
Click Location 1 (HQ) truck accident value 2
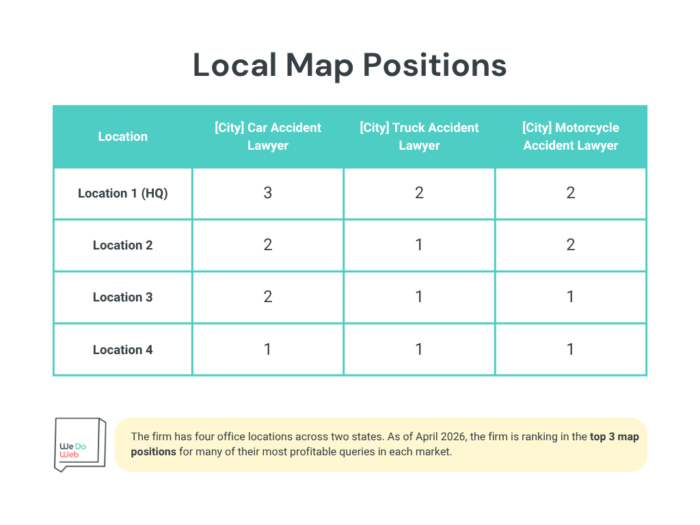[419, 193]
